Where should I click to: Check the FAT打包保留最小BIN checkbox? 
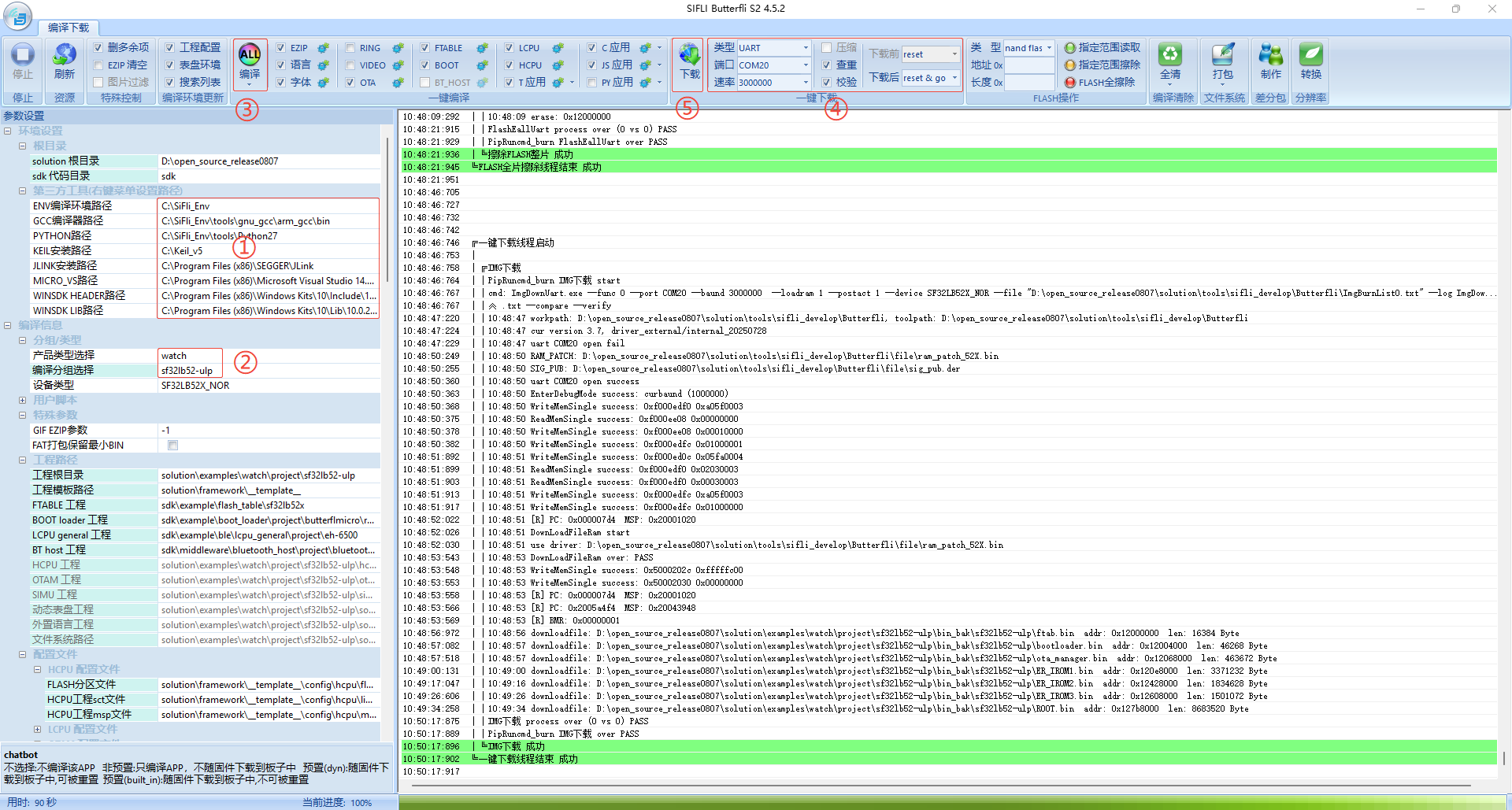click(x=172, y=446)
